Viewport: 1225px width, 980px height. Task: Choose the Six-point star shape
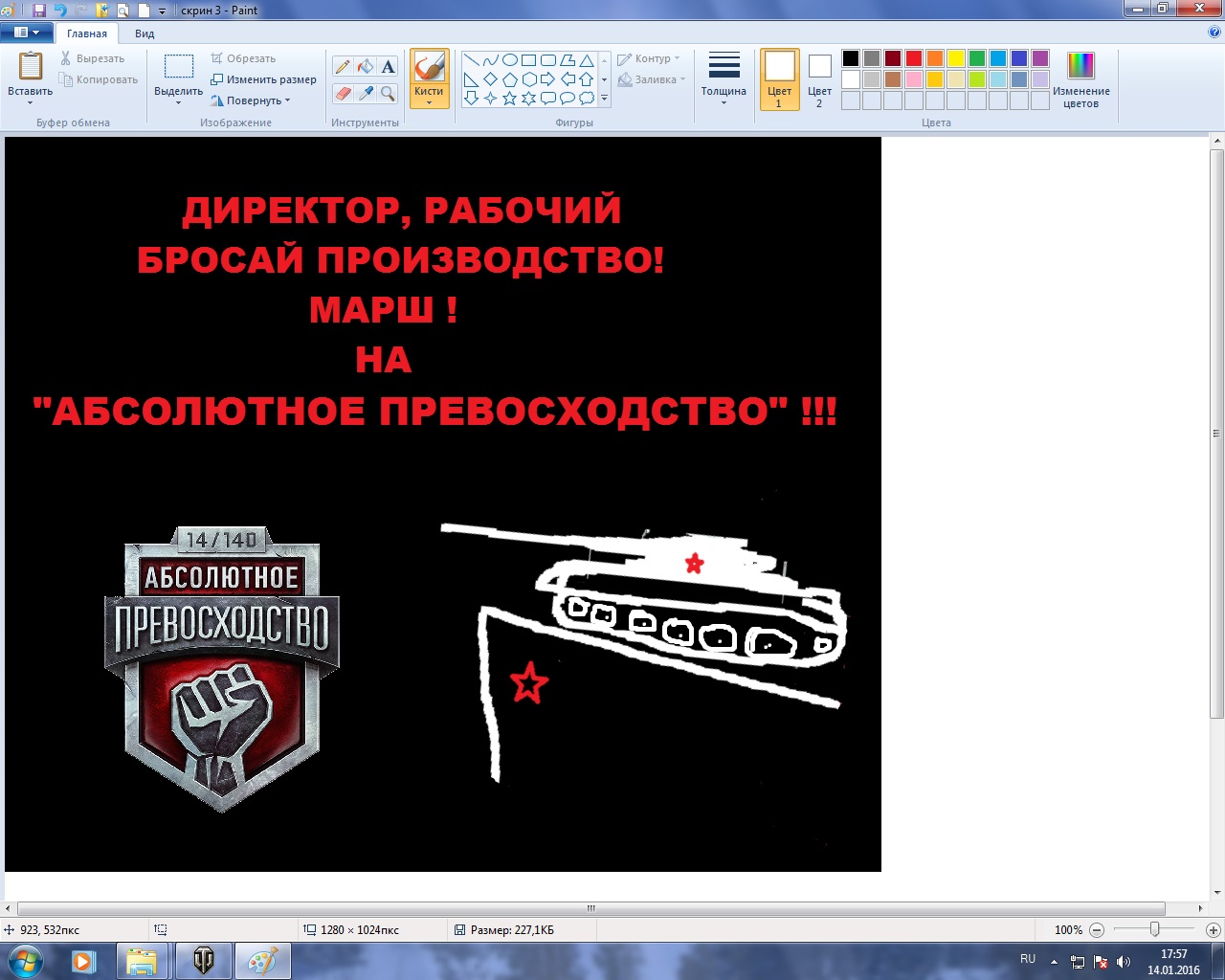pos(528,98)
